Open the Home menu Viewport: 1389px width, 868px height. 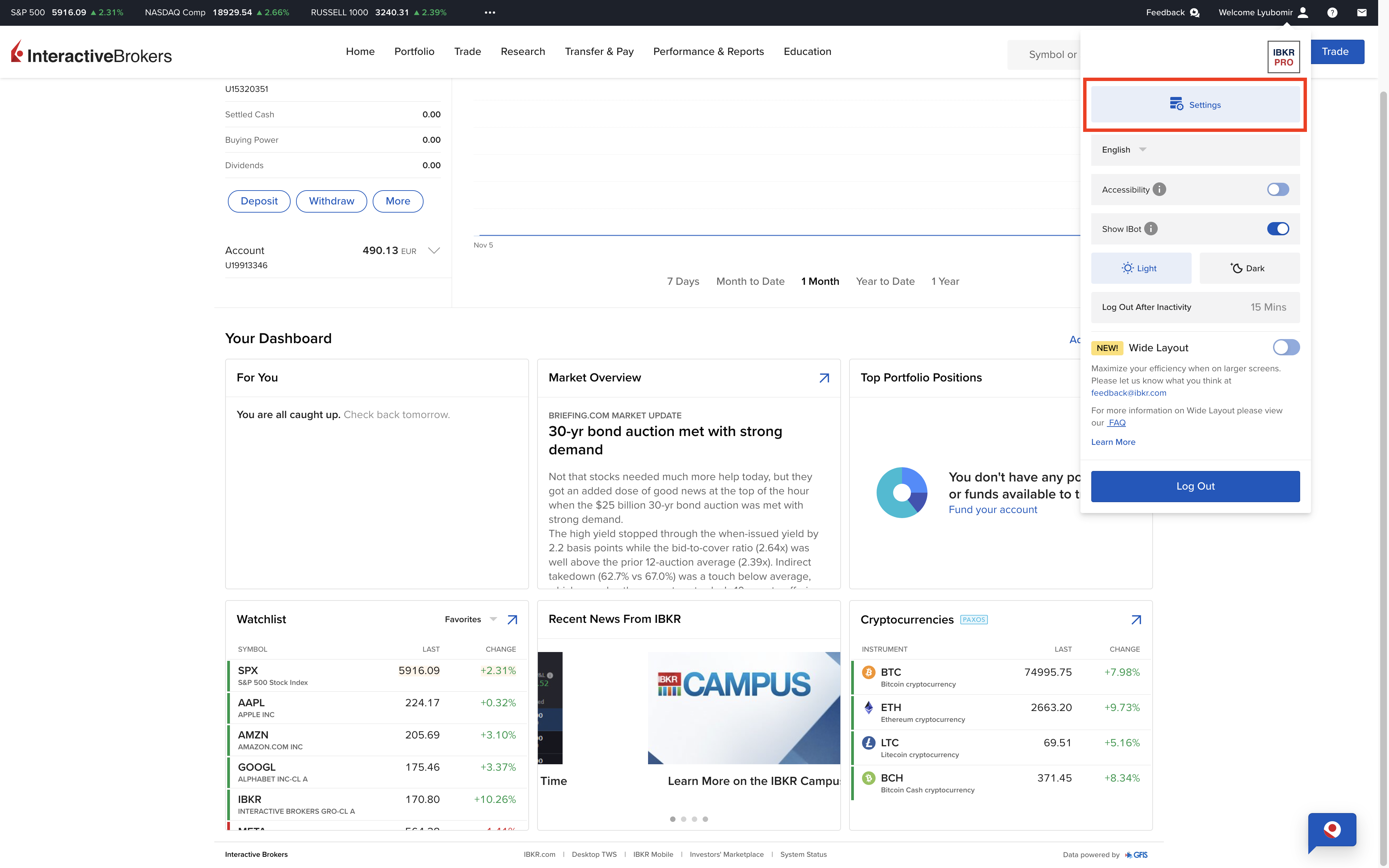click(x=360, y=52)
